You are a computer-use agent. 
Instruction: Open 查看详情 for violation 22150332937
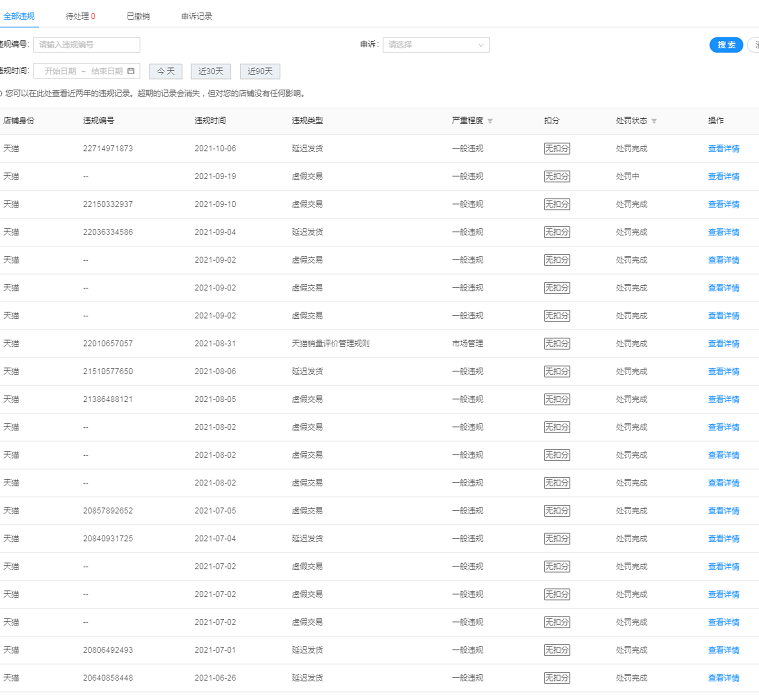pos(724,204)
